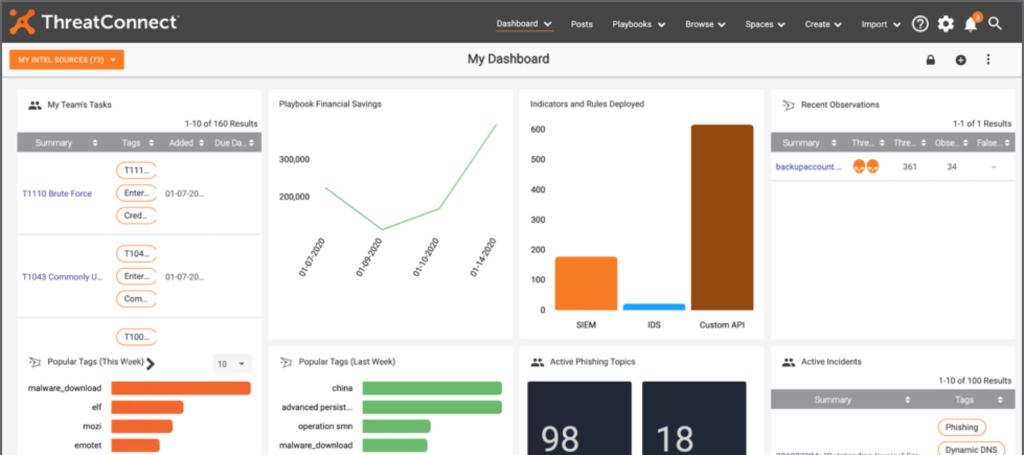The image size is (1024, 455).
Task: Click the 'My Dashboard' title
Action: coord(508,59)
